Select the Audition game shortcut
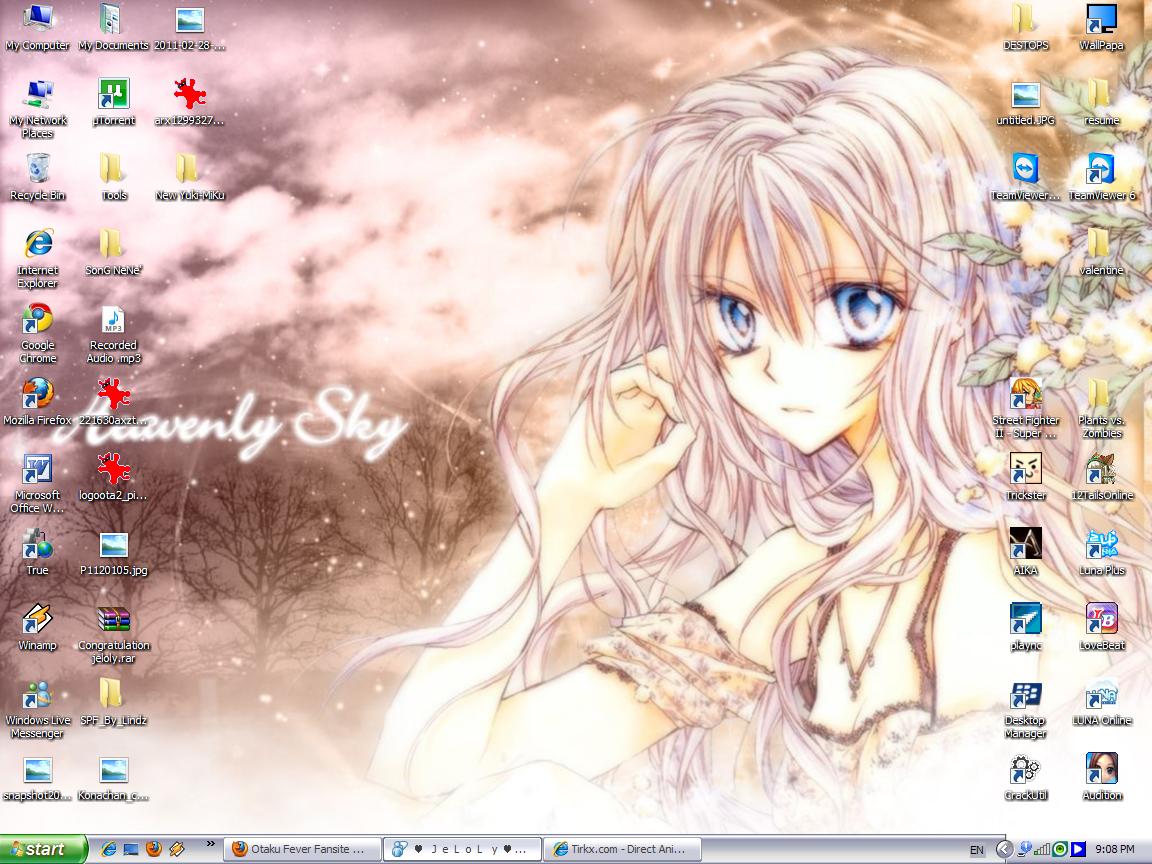The image size is (1152, 864). tap(1101, 777)
